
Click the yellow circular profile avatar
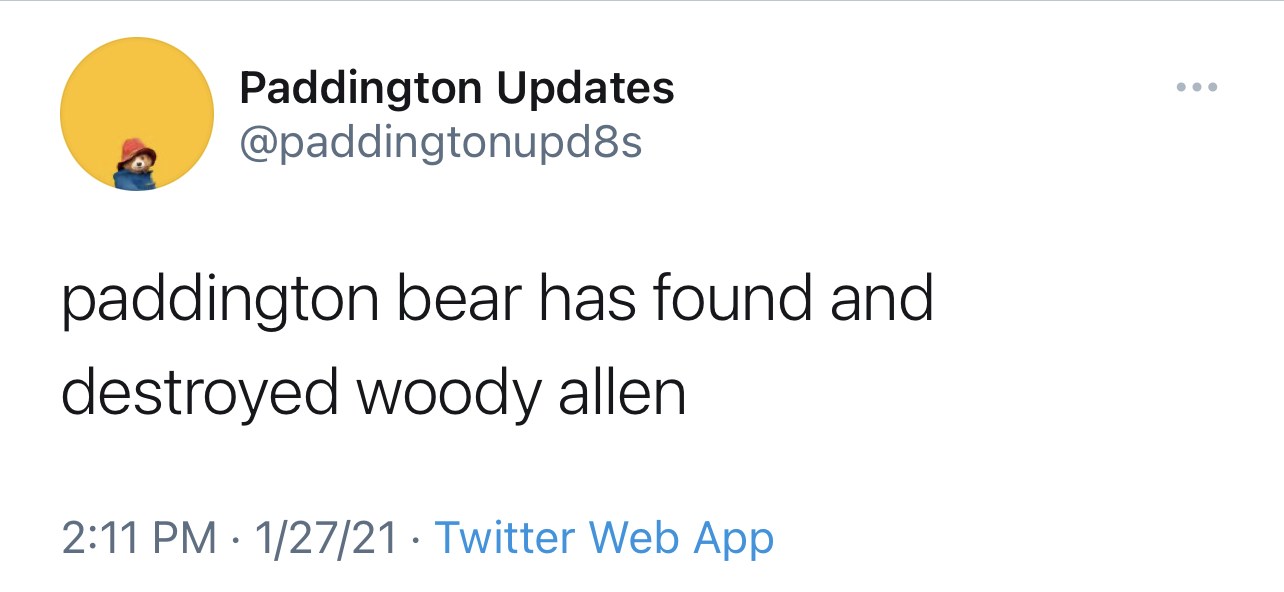137,114
